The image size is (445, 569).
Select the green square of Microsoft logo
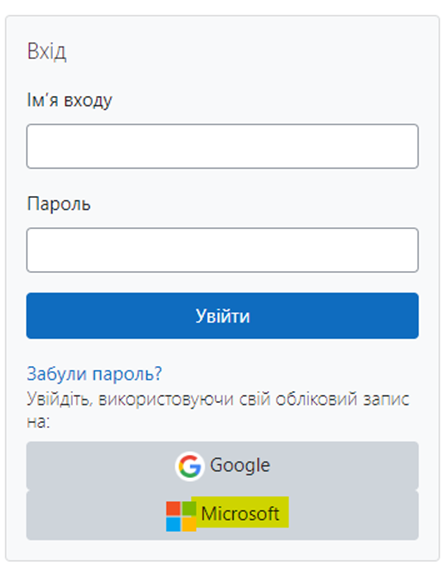tap(189, 509)
